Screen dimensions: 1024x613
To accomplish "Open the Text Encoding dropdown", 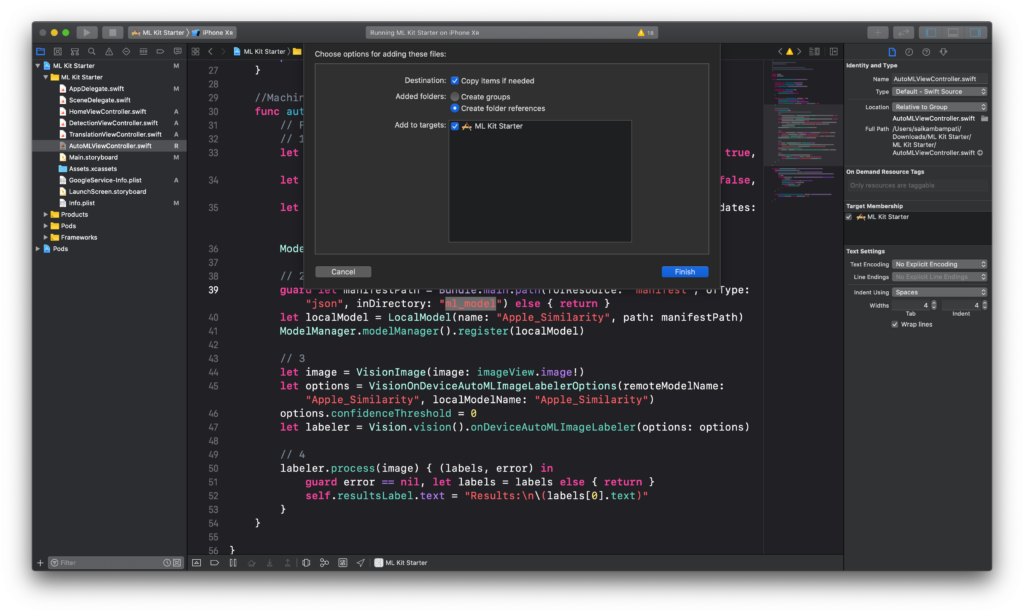I will coord(939,264).
